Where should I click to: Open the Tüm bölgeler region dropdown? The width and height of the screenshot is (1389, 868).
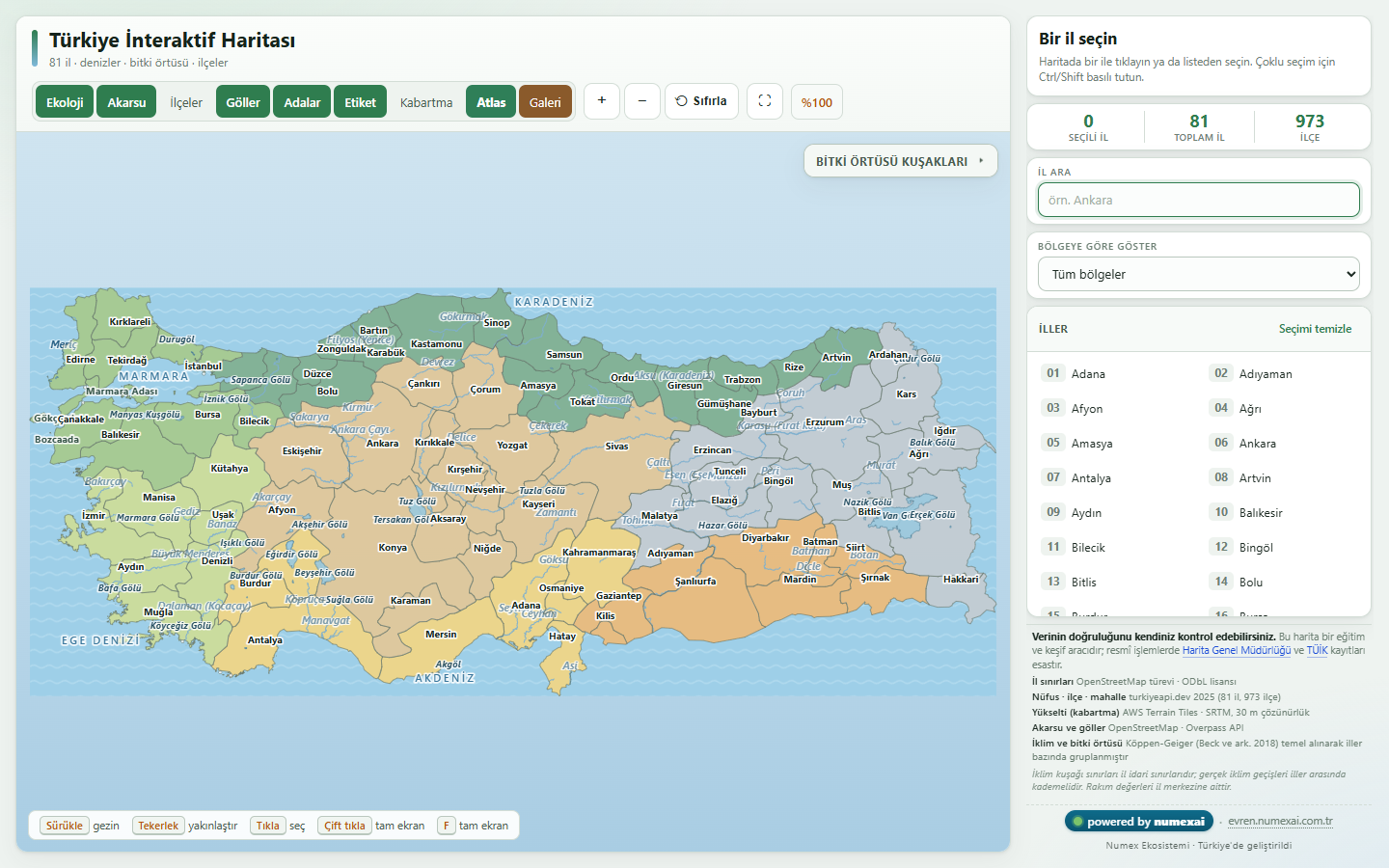tap(1199, 274)
